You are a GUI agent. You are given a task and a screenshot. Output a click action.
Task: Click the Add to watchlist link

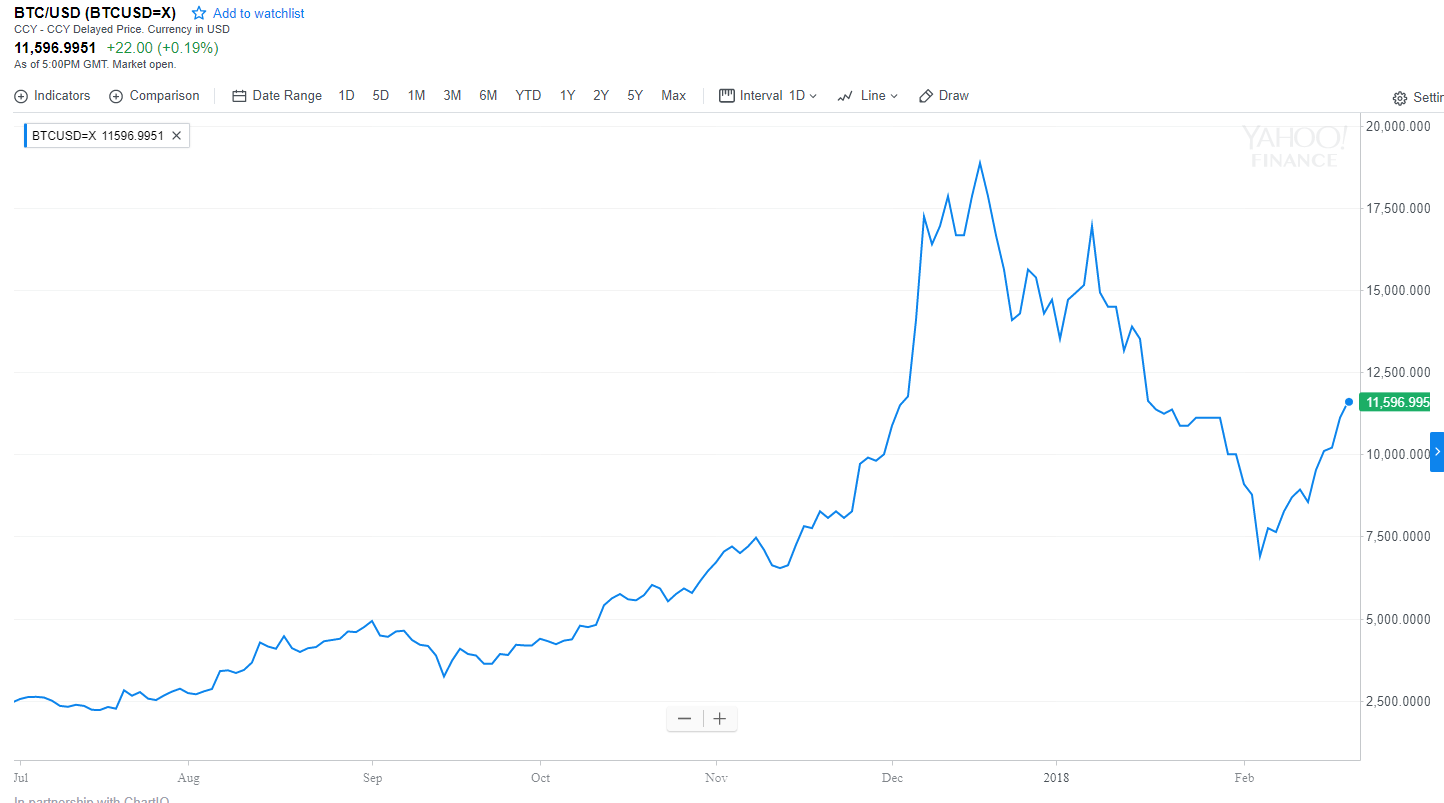click(x=259, y=13)
